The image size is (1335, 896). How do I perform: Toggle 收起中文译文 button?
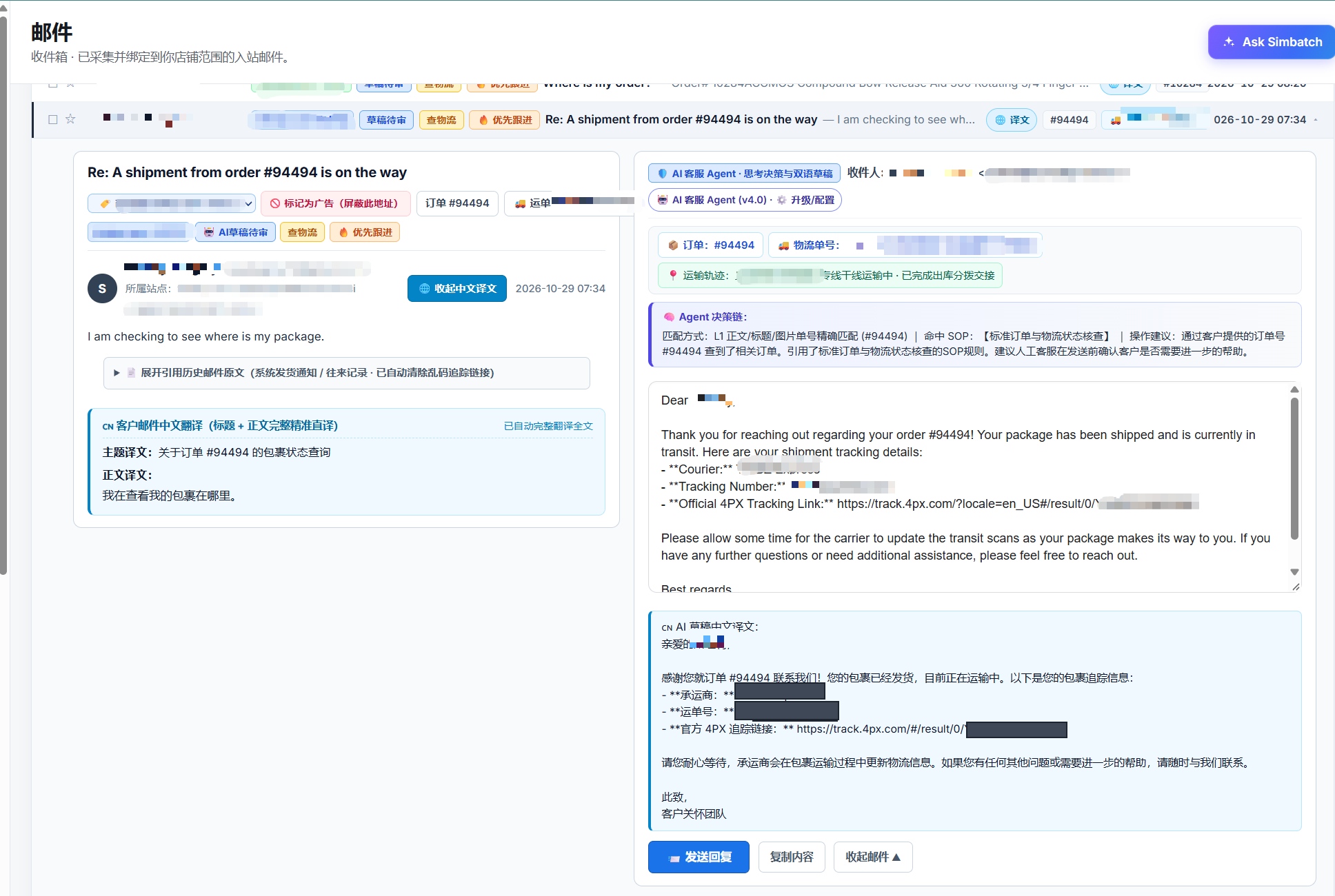pyautogui.click(x=457, y=288)
